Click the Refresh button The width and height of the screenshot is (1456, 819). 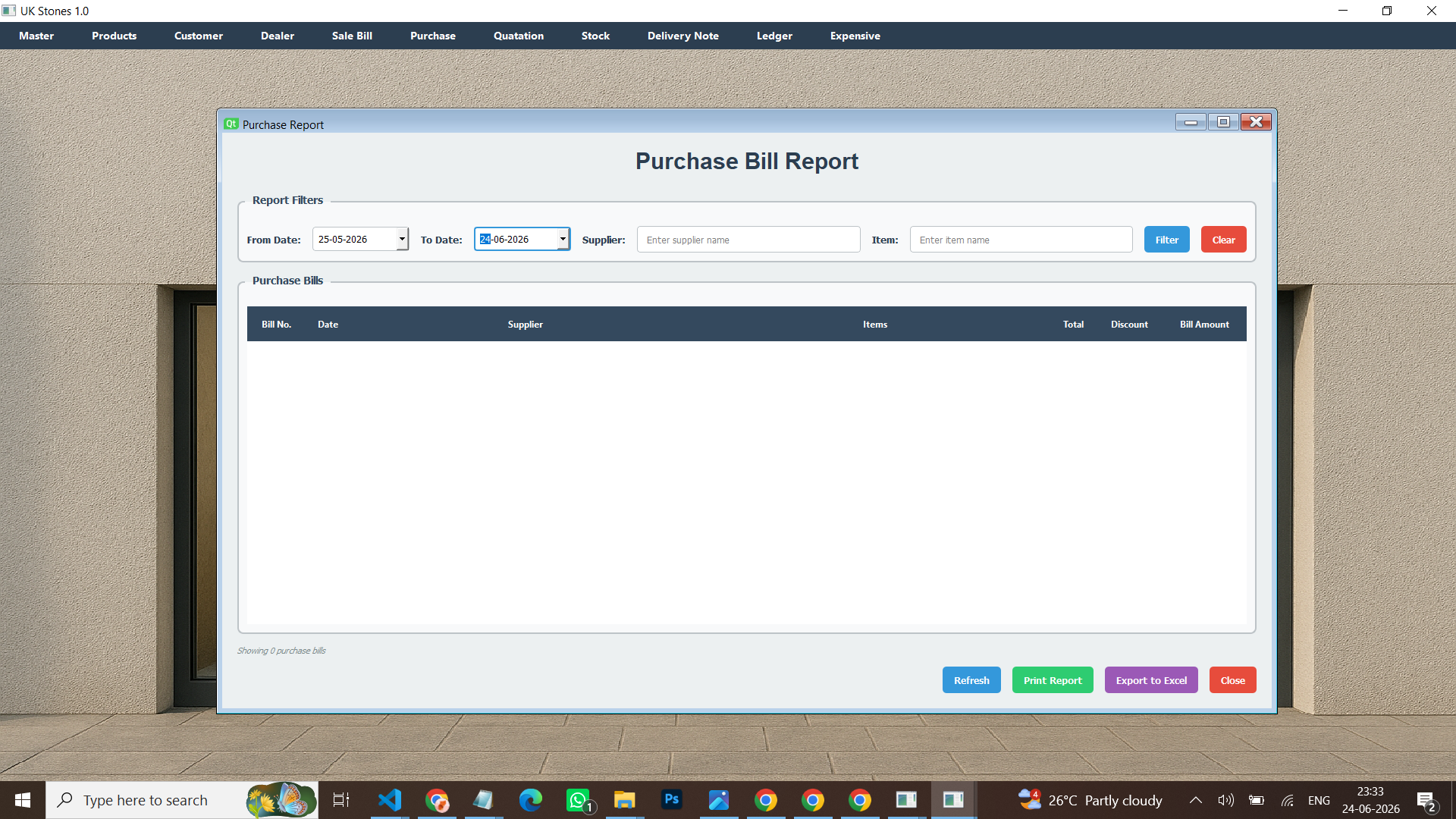coord(971,680)
